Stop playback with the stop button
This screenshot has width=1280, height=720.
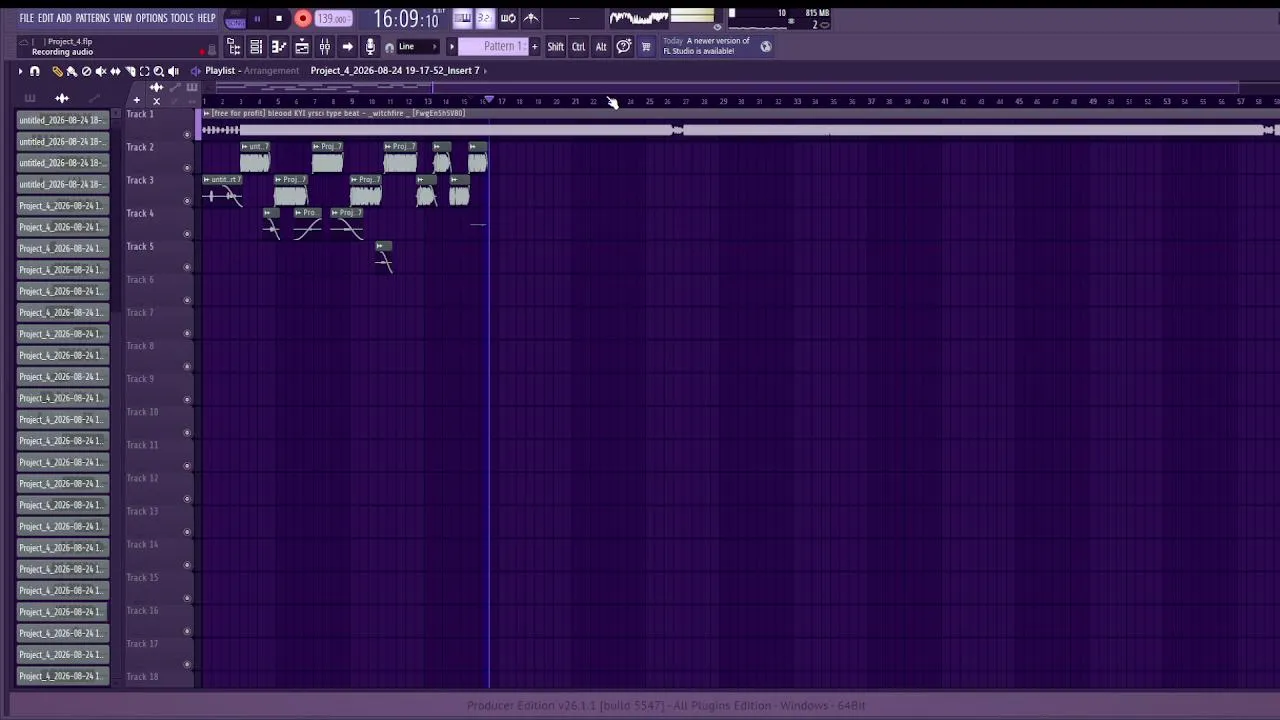click(x=279, y=19)
